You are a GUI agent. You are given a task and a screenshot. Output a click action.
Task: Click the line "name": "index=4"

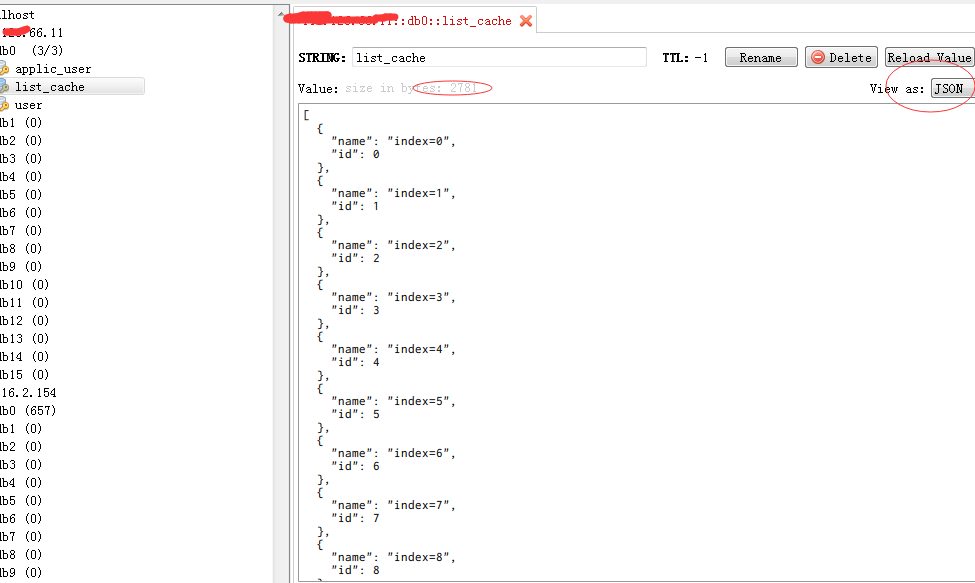pos(394,349)
